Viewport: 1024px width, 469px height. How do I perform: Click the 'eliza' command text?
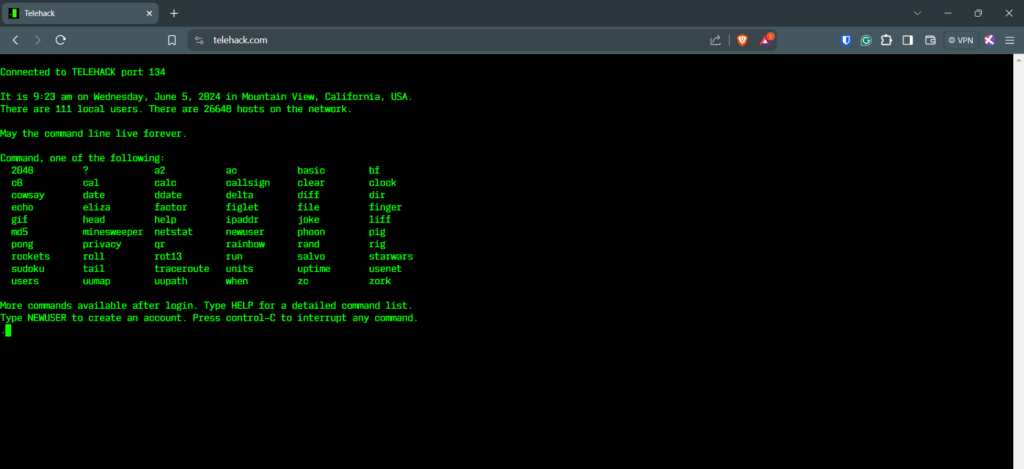coord(97,208)
